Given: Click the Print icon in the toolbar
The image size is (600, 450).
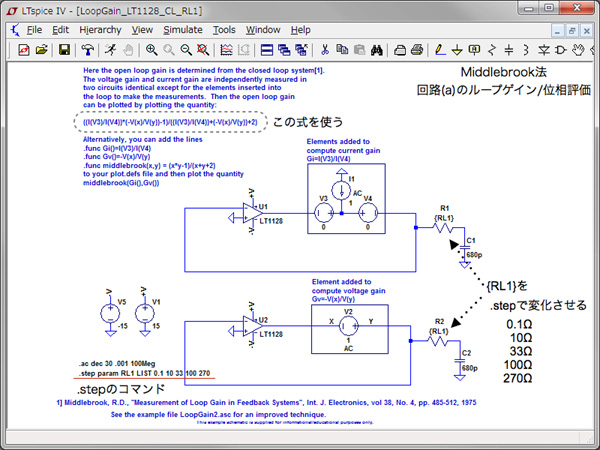Looking at the screenshot, I should click(401, 49).
